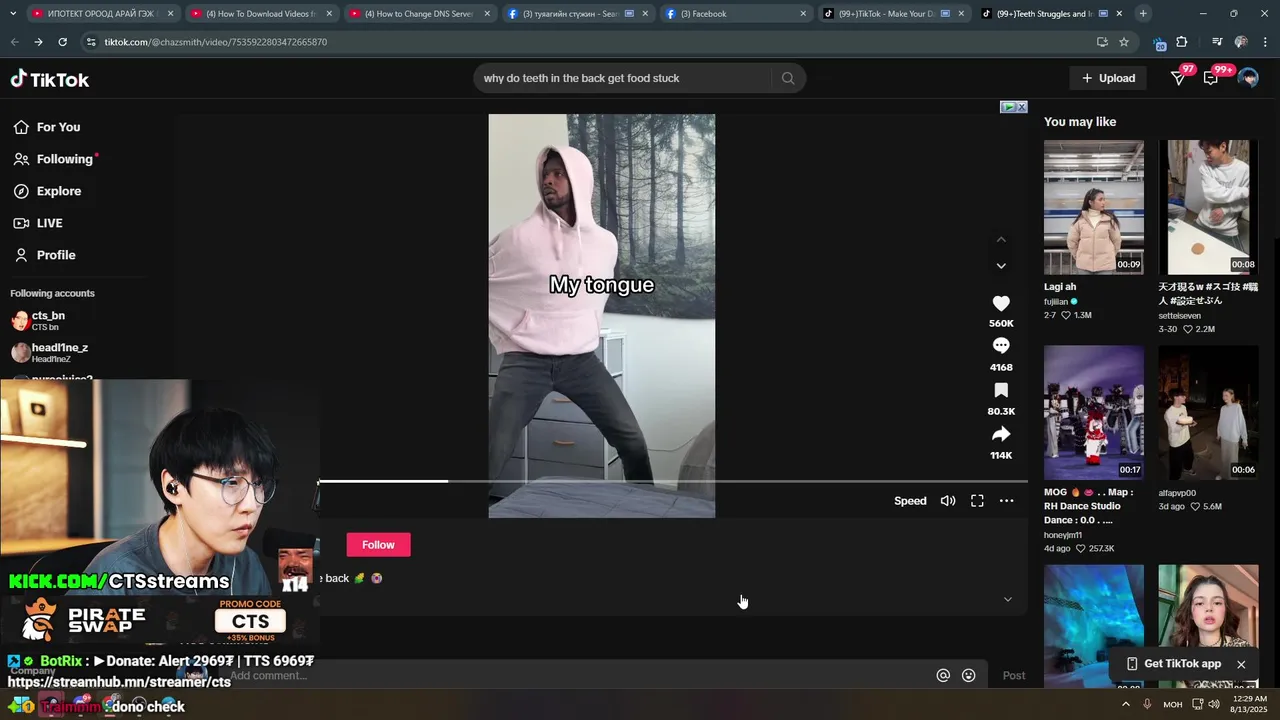Open headl1ne_z following account

tap(50, 352)
